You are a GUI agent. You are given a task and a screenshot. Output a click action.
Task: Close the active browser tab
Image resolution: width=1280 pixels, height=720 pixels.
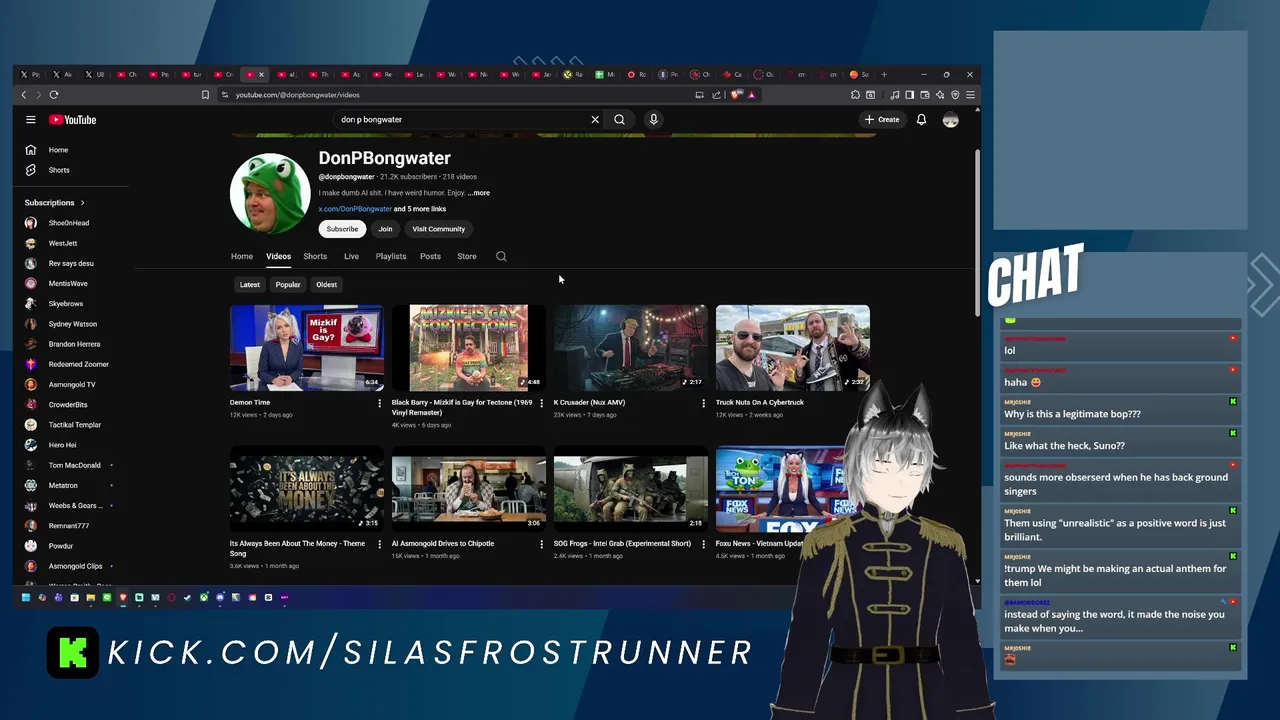(x=262, y=74)
